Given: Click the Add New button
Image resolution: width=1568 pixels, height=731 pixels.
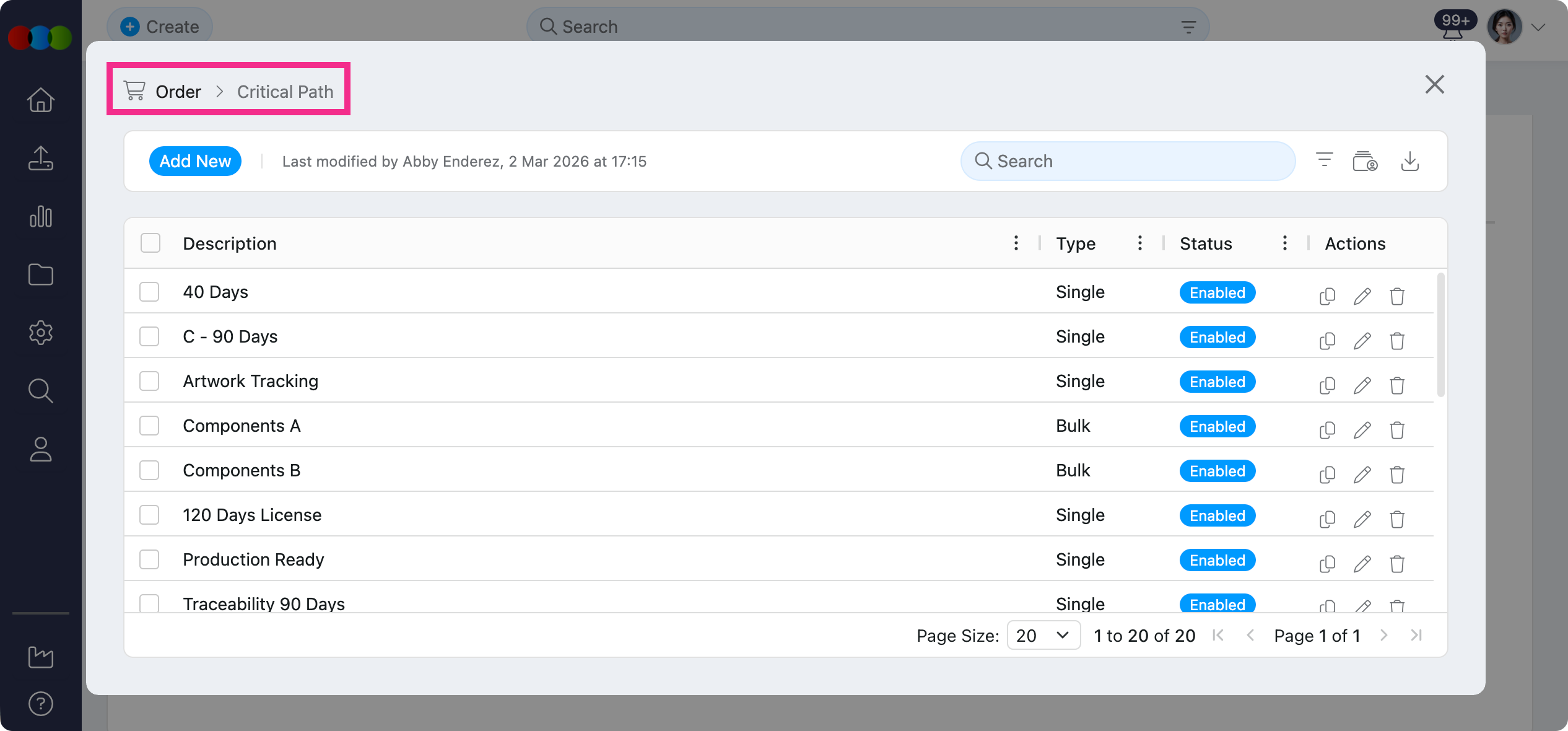Looking at the screenshot, I should tap(195, 161).
